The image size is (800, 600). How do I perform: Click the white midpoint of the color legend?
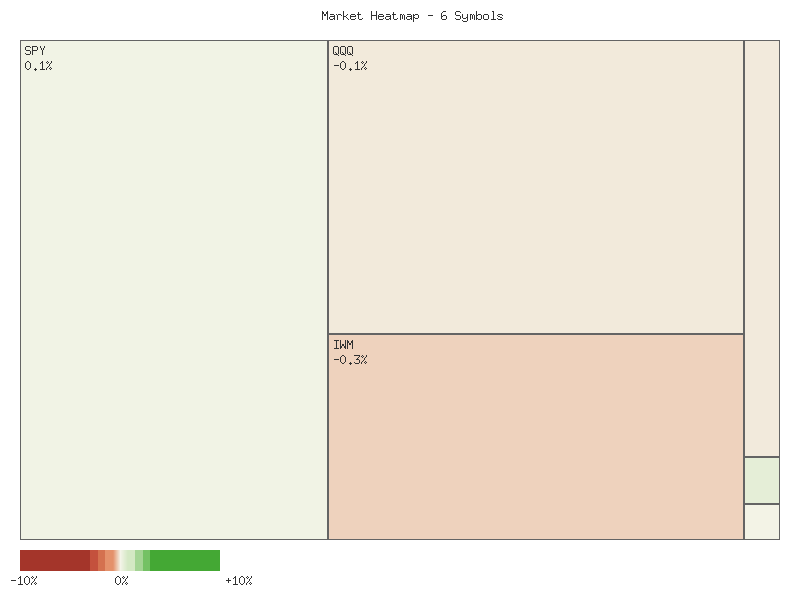122,561
